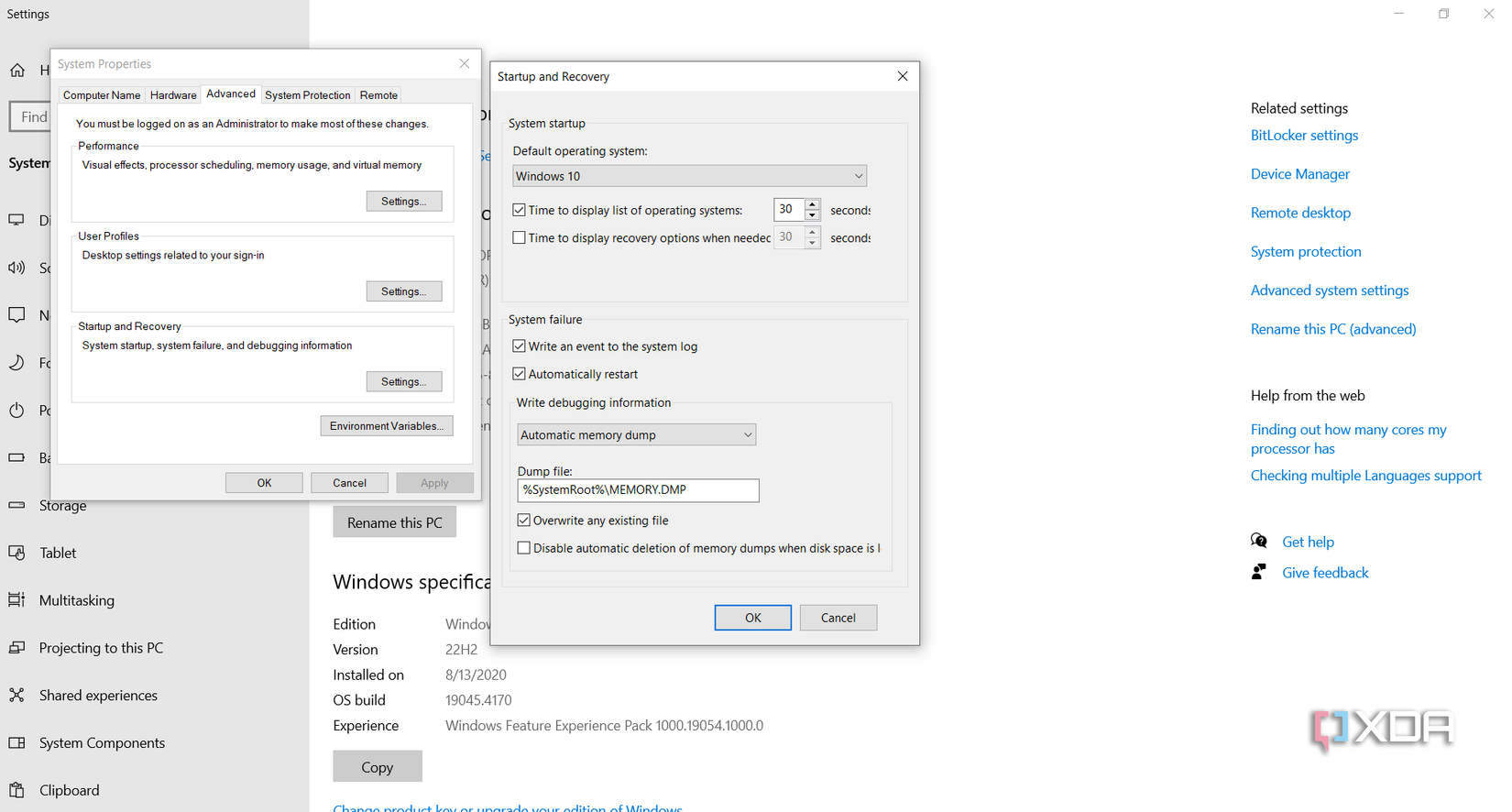Click the Projecting to this PC icon
The image size is (1512, 812).
pyautogui.click(x=16, y=648)
